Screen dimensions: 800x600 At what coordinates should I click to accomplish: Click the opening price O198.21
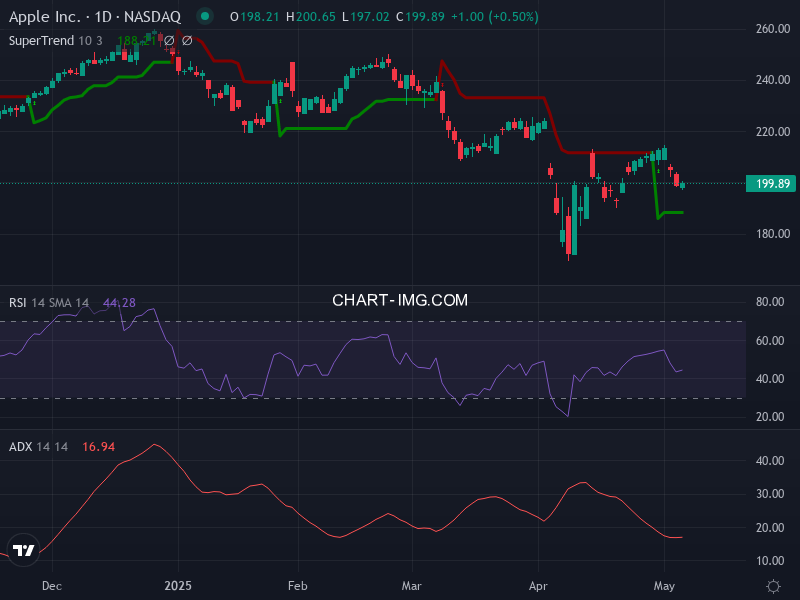pos(255,17)
